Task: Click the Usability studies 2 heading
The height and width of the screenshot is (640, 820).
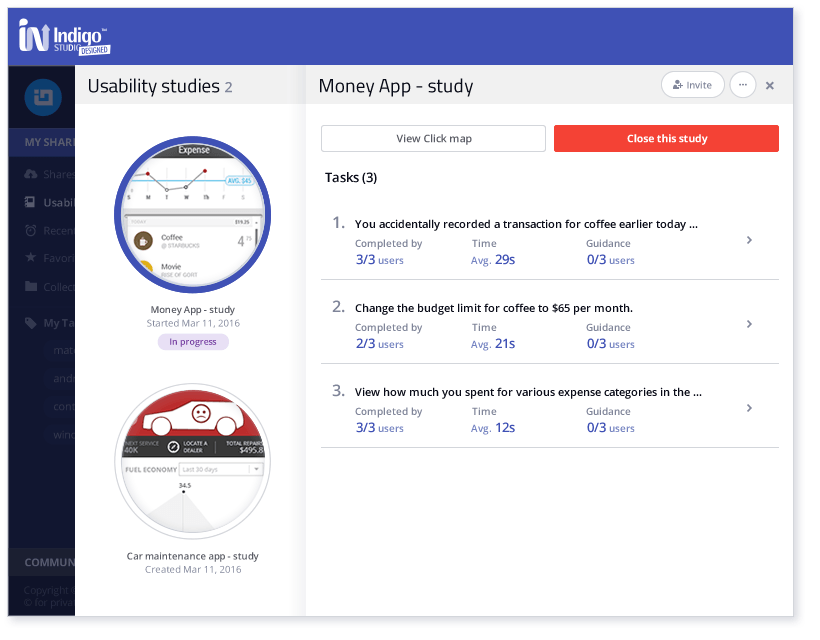Action: (160, 86)
